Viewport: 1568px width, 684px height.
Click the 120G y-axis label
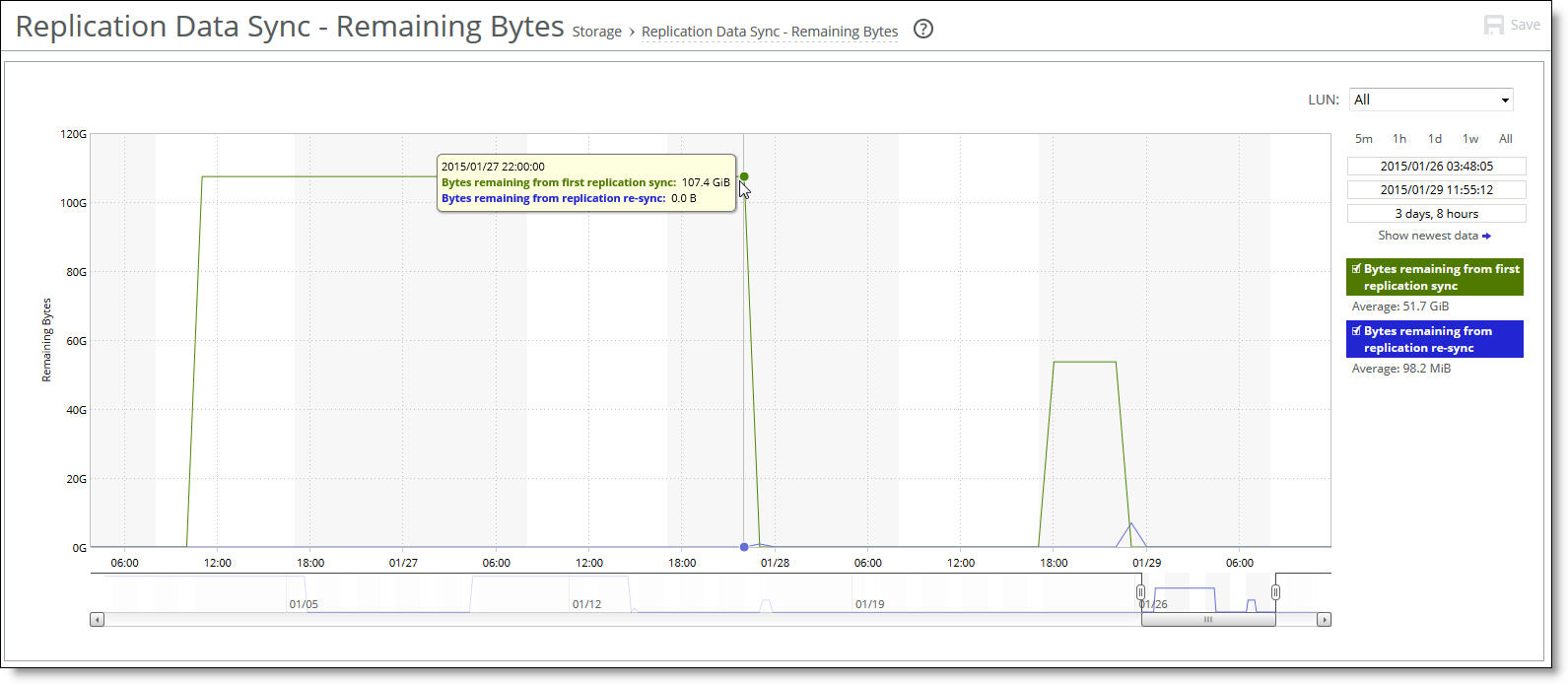[75, 134]
